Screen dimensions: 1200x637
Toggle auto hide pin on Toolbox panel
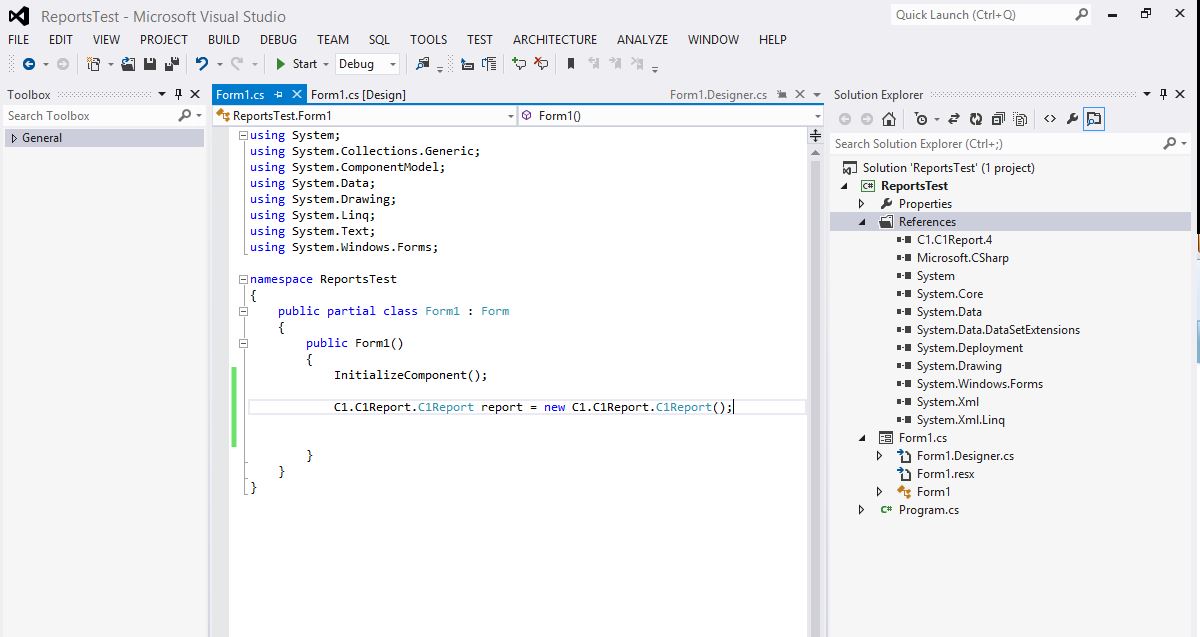pyautogui.click(x=179, y=94)
